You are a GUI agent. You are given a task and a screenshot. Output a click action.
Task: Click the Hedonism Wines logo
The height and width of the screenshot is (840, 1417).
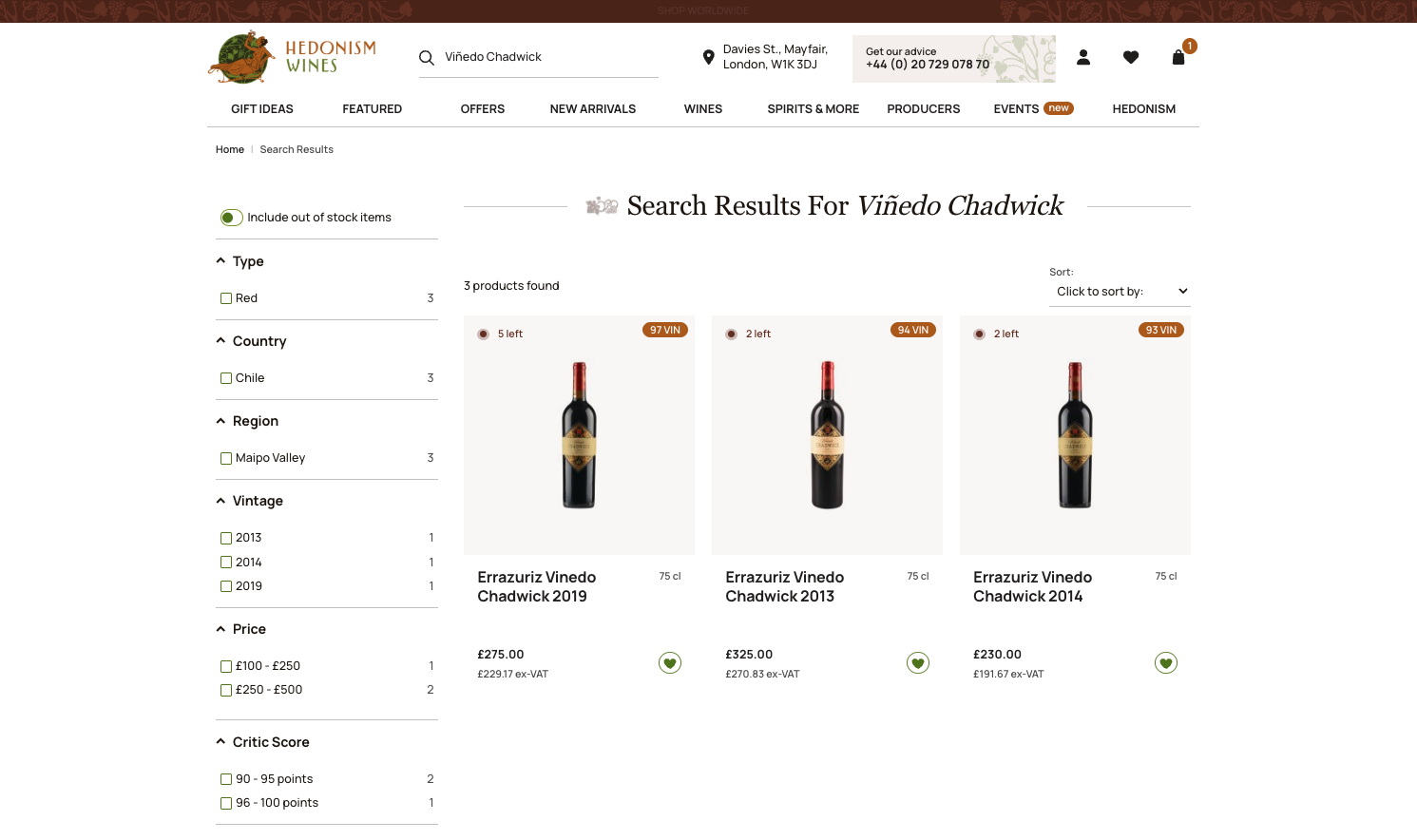(293, 57)
